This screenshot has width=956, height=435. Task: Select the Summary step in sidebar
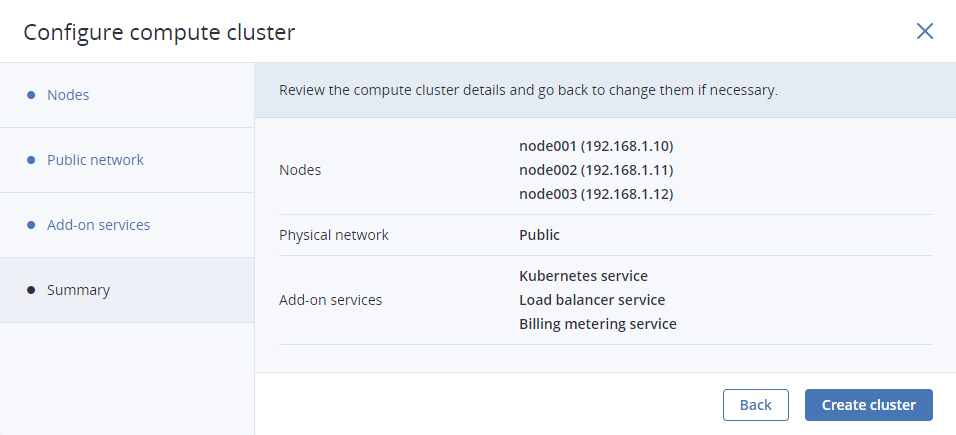pos(78,290)
